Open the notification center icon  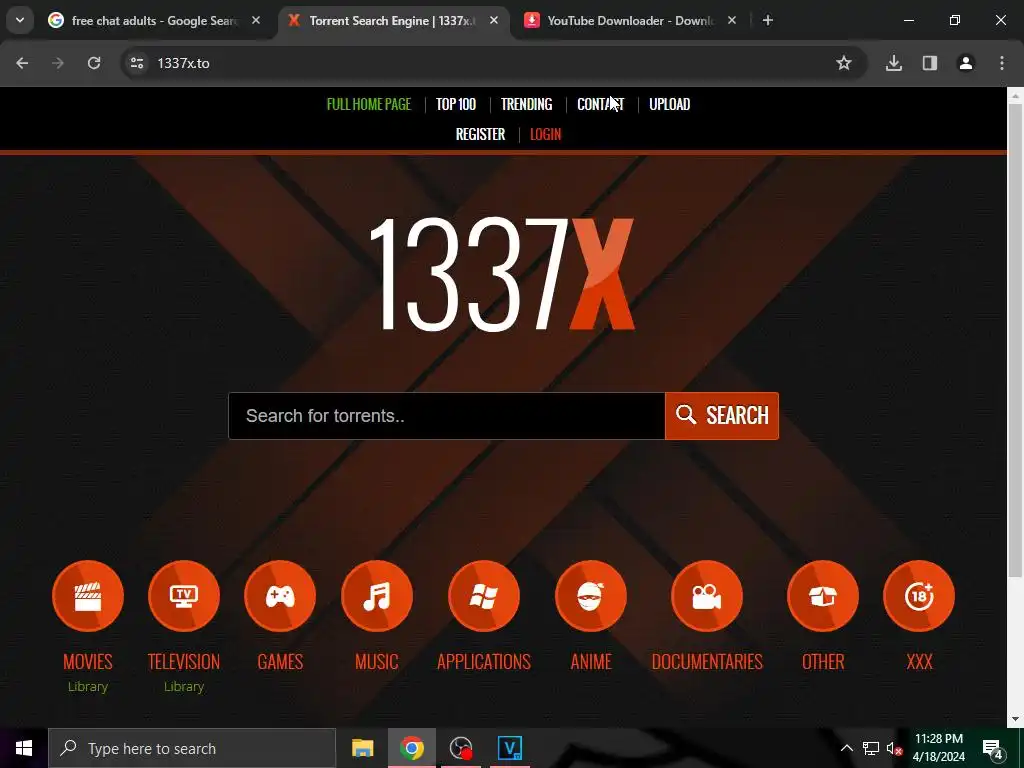[994, 748]
